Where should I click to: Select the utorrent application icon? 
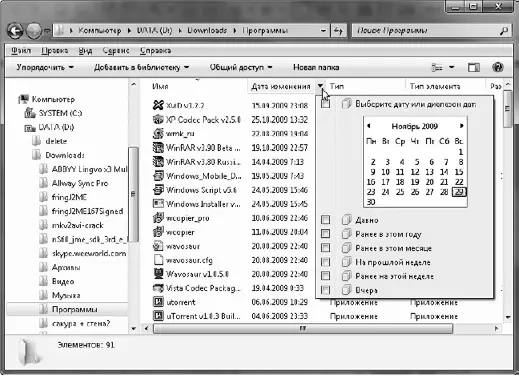point(158,302)
